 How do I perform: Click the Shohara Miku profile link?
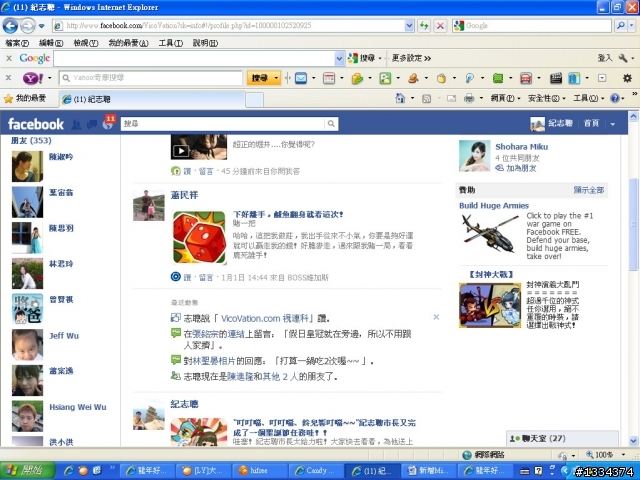pyautogui.click(x=522, y=147)
